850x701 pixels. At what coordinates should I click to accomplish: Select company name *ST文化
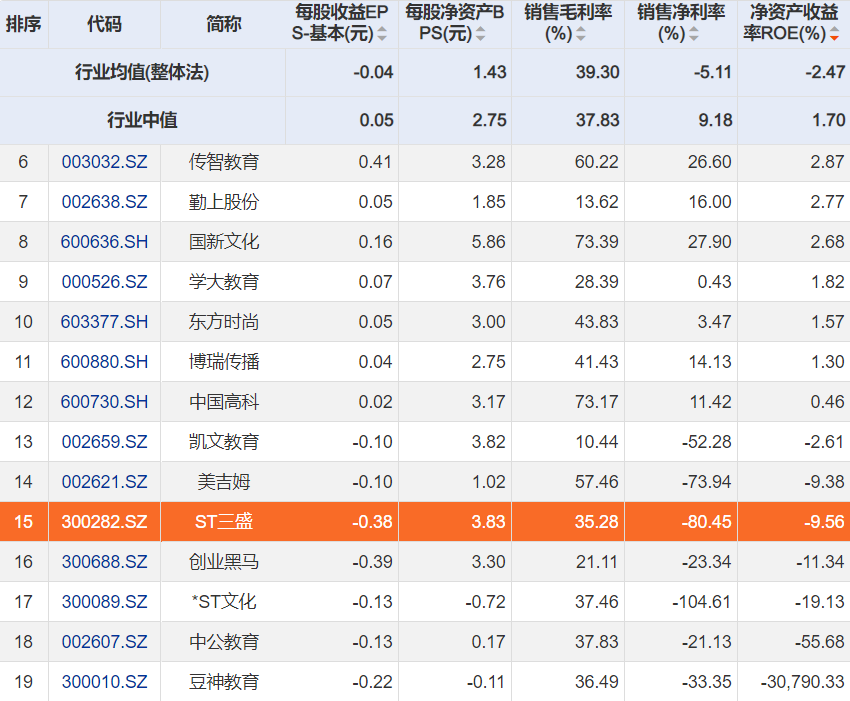tap(224, 602)
